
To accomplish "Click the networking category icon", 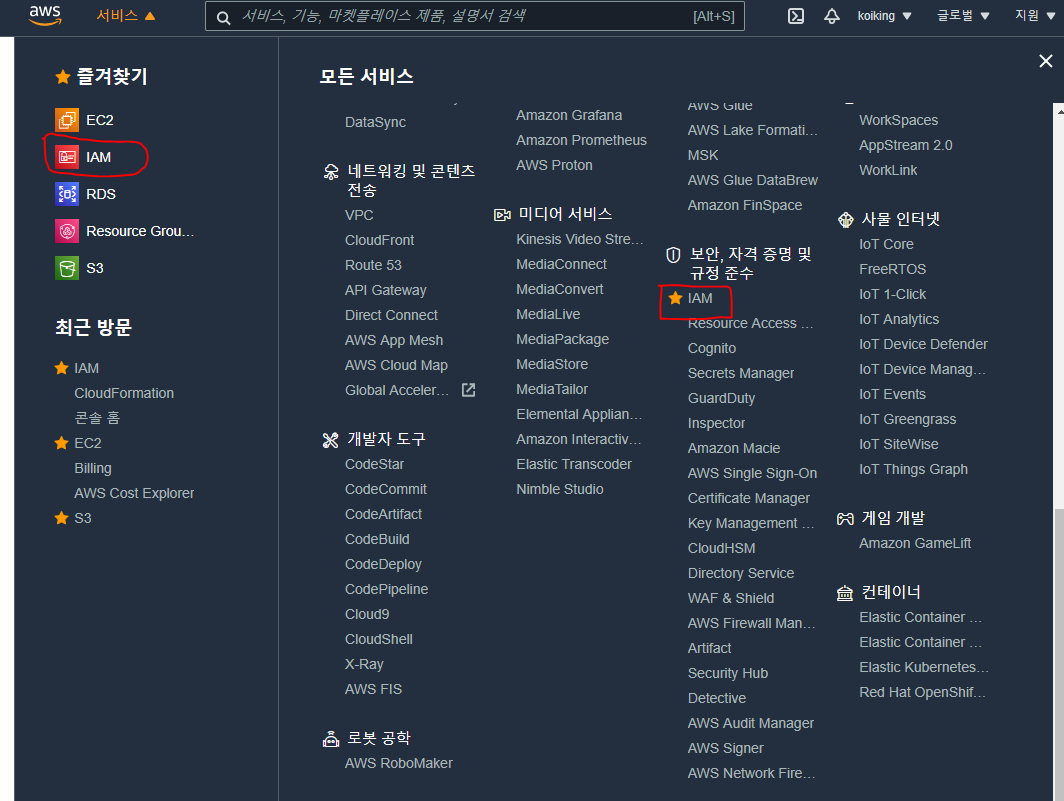I will [x=331, y=172].
